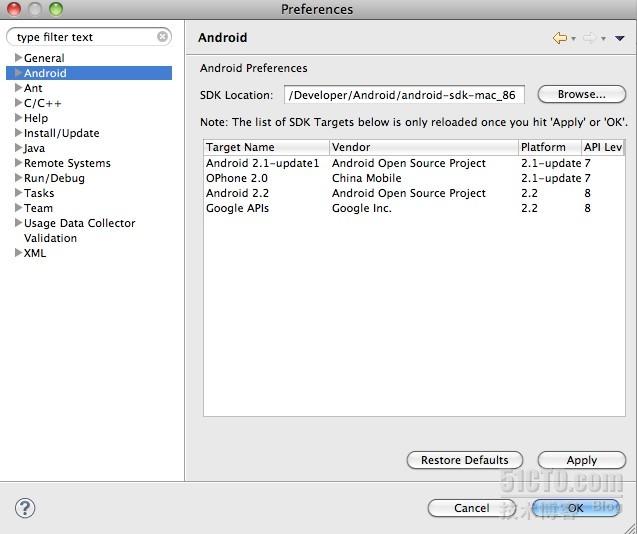Expand the Run/Debug node

tap(18, 178)
